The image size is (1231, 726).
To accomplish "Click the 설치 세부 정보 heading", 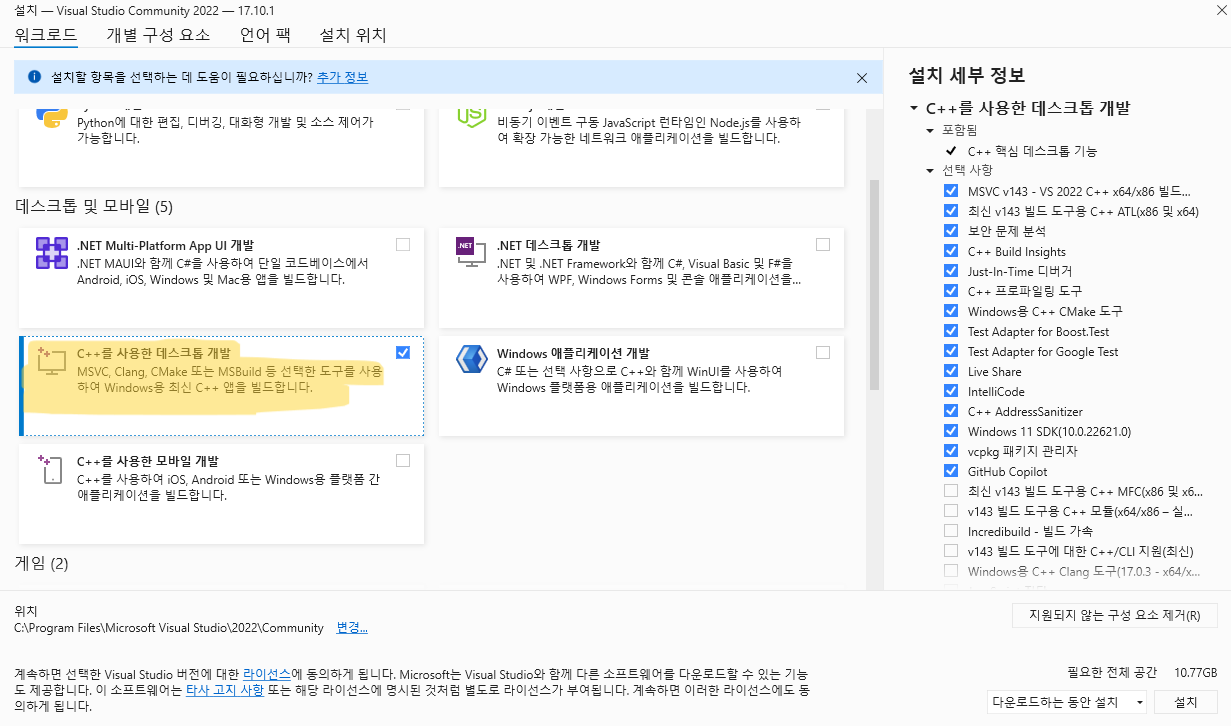I will point(966,76).
